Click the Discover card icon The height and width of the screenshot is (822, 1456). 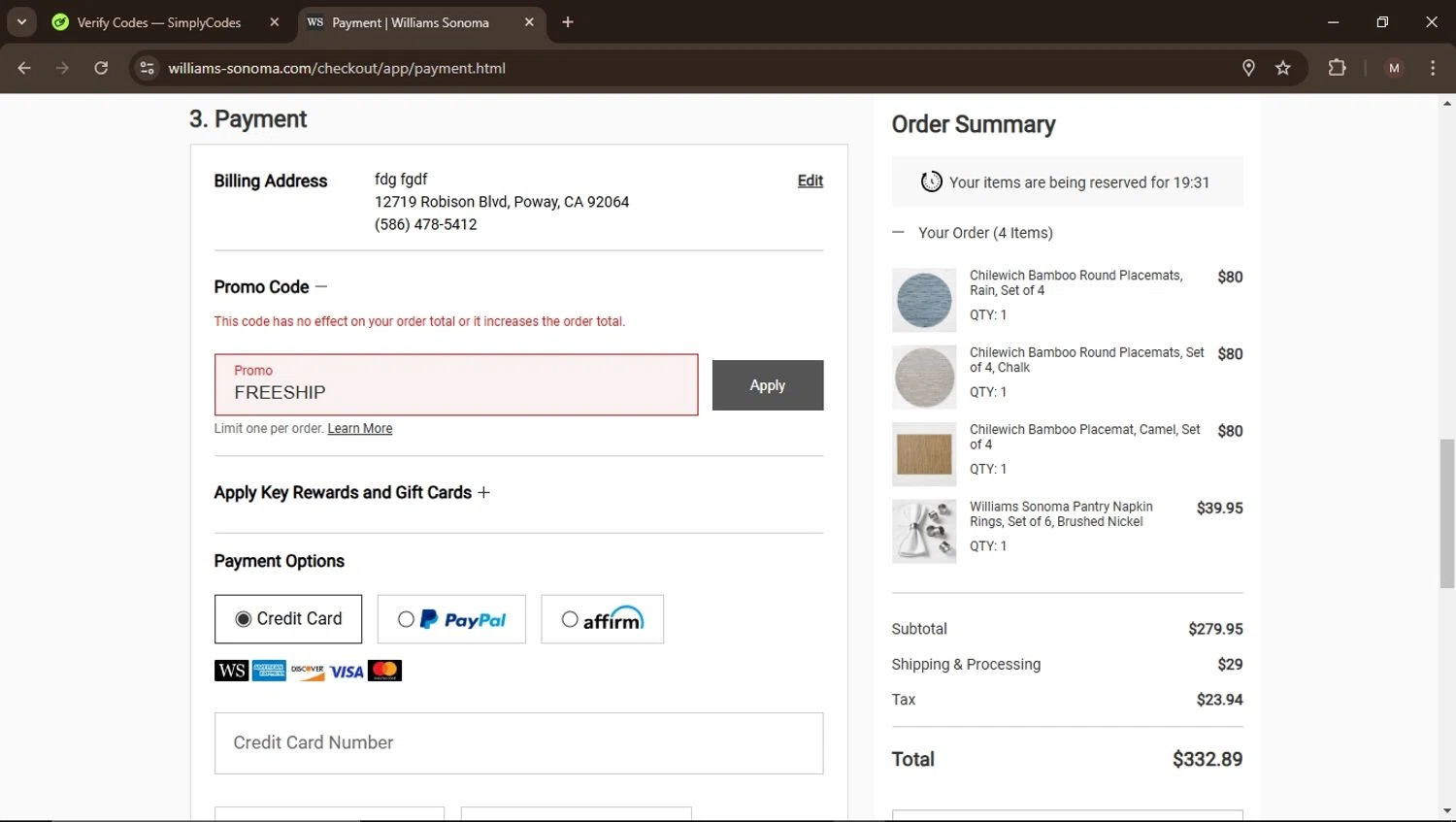308,671
